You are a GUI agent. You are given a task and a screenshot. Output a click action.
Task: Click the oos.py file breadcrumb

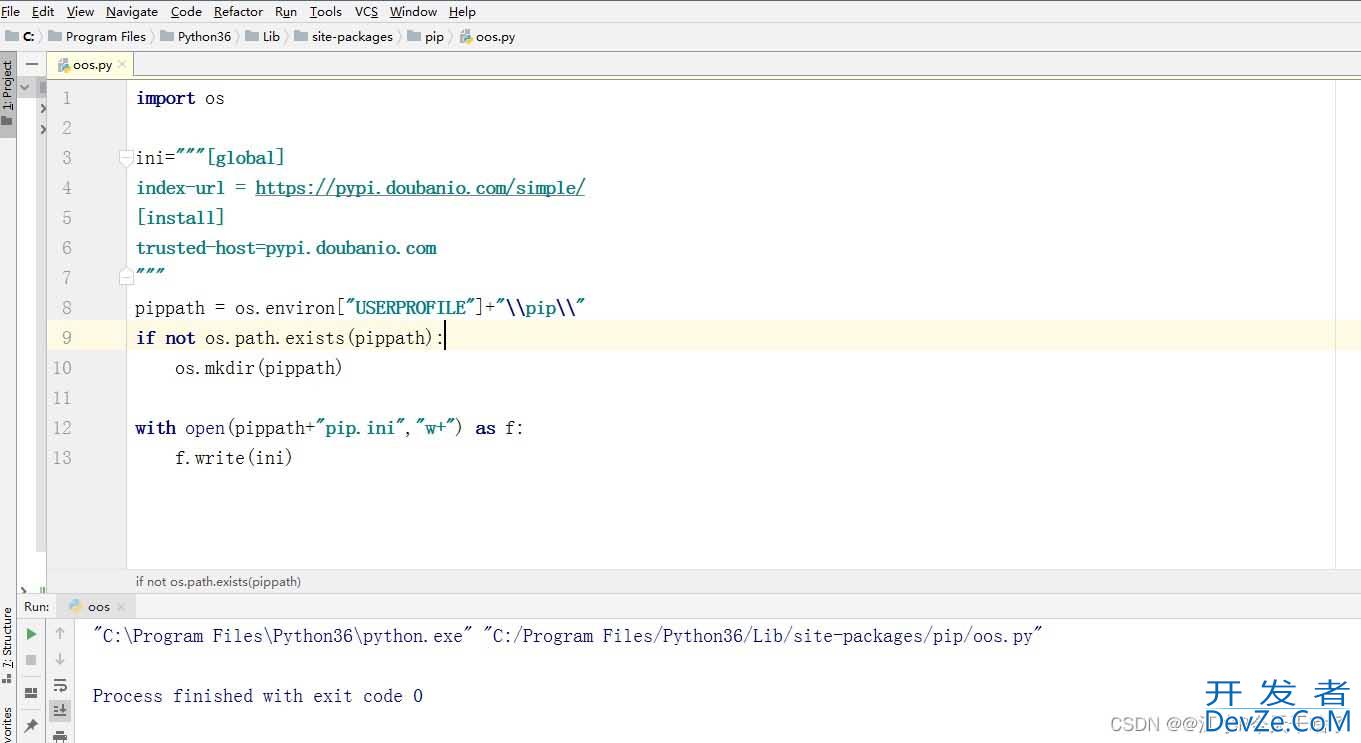(488, 37)
